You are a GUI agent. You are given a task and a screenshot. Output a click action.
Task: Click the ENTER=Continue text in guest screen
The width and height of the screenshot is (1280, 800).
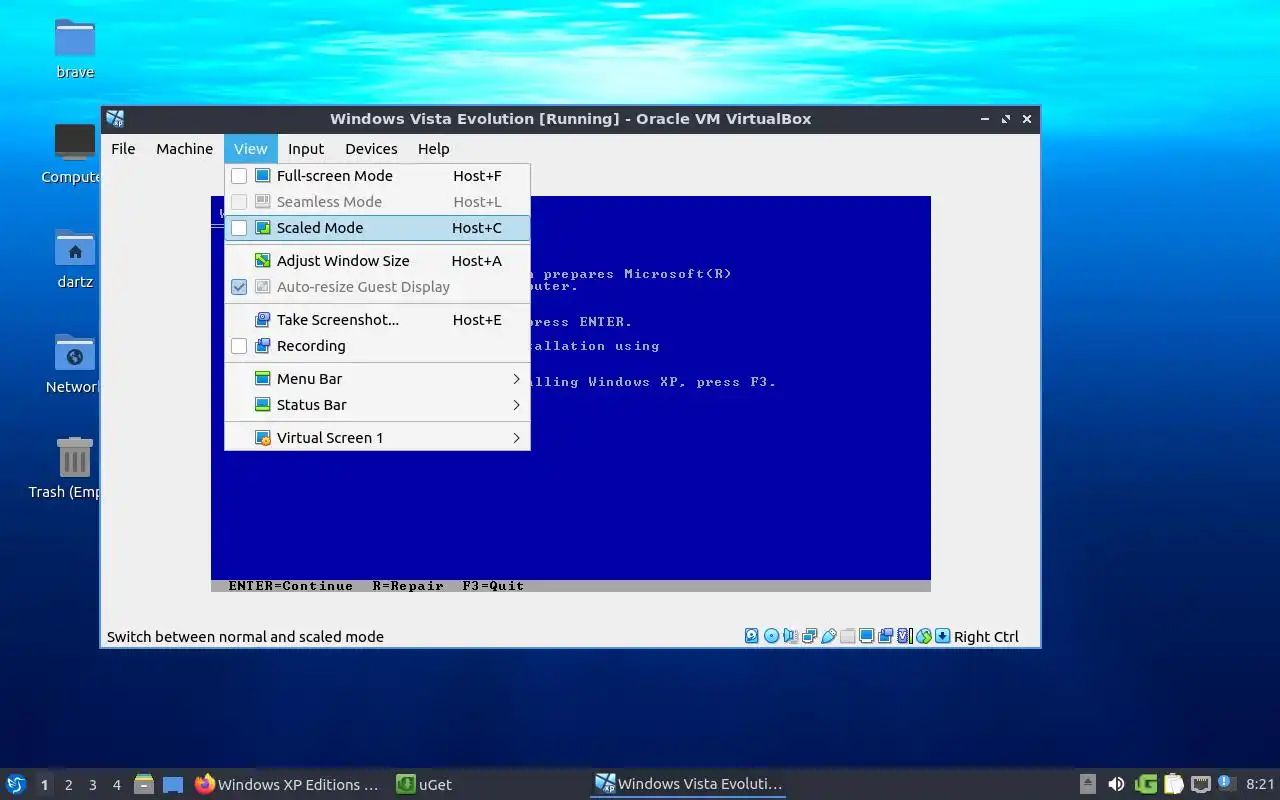point(290,586)
